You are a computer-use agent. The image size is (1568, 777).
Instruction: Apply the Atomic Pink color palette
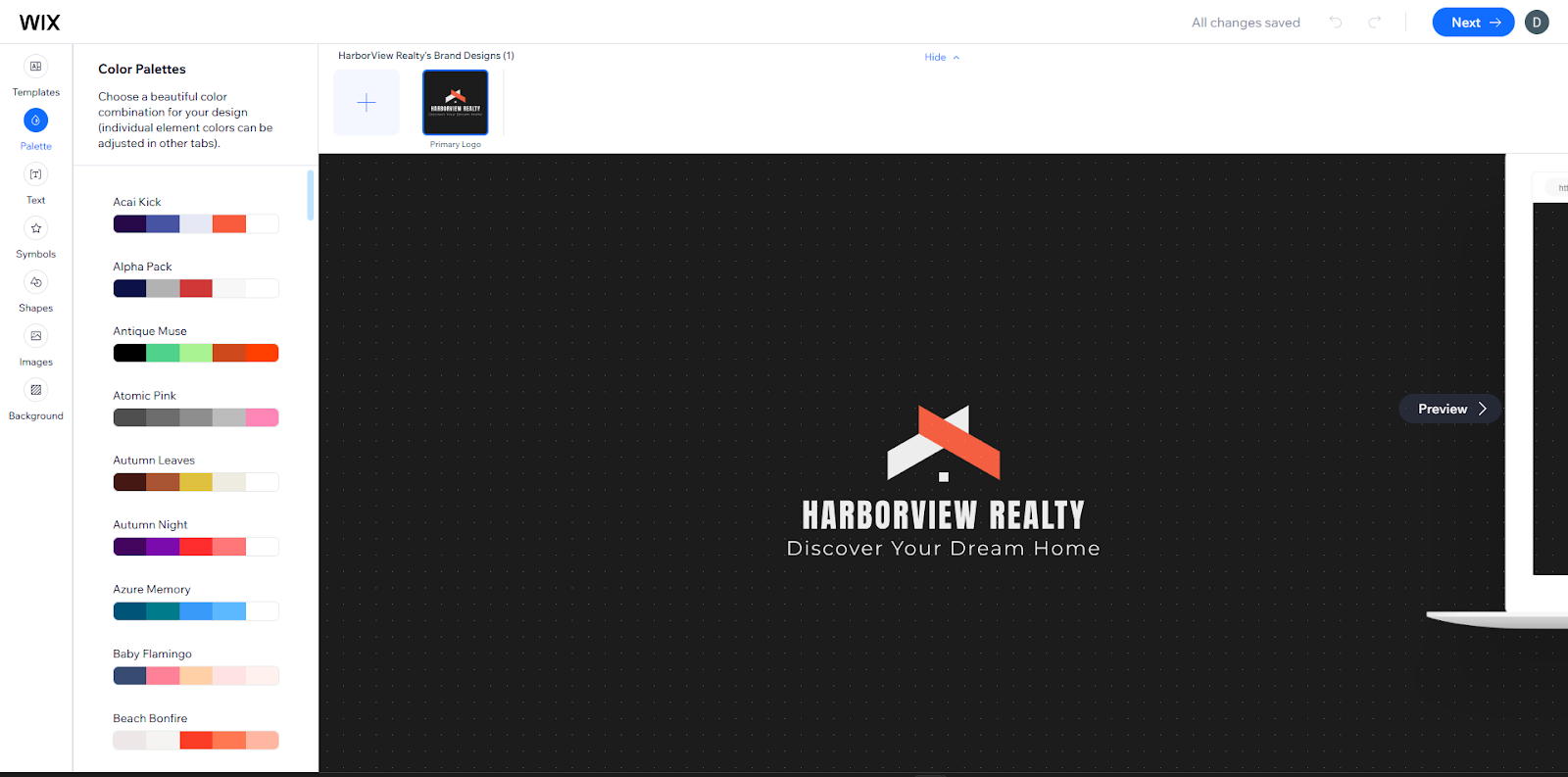[196, 417]
